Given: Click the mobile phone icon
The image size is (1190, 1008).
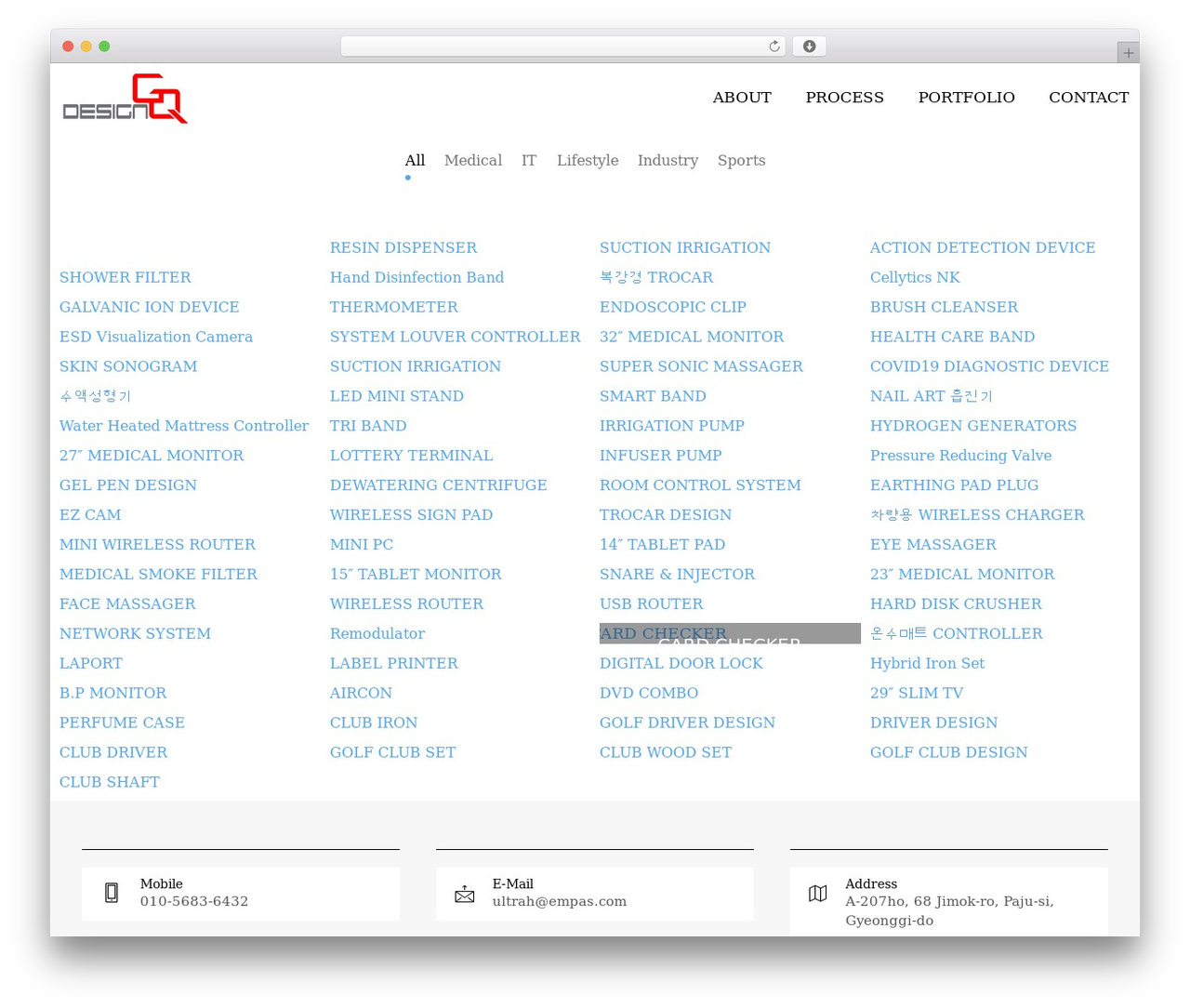Looking at the screenshot, I should coord(112,893).
